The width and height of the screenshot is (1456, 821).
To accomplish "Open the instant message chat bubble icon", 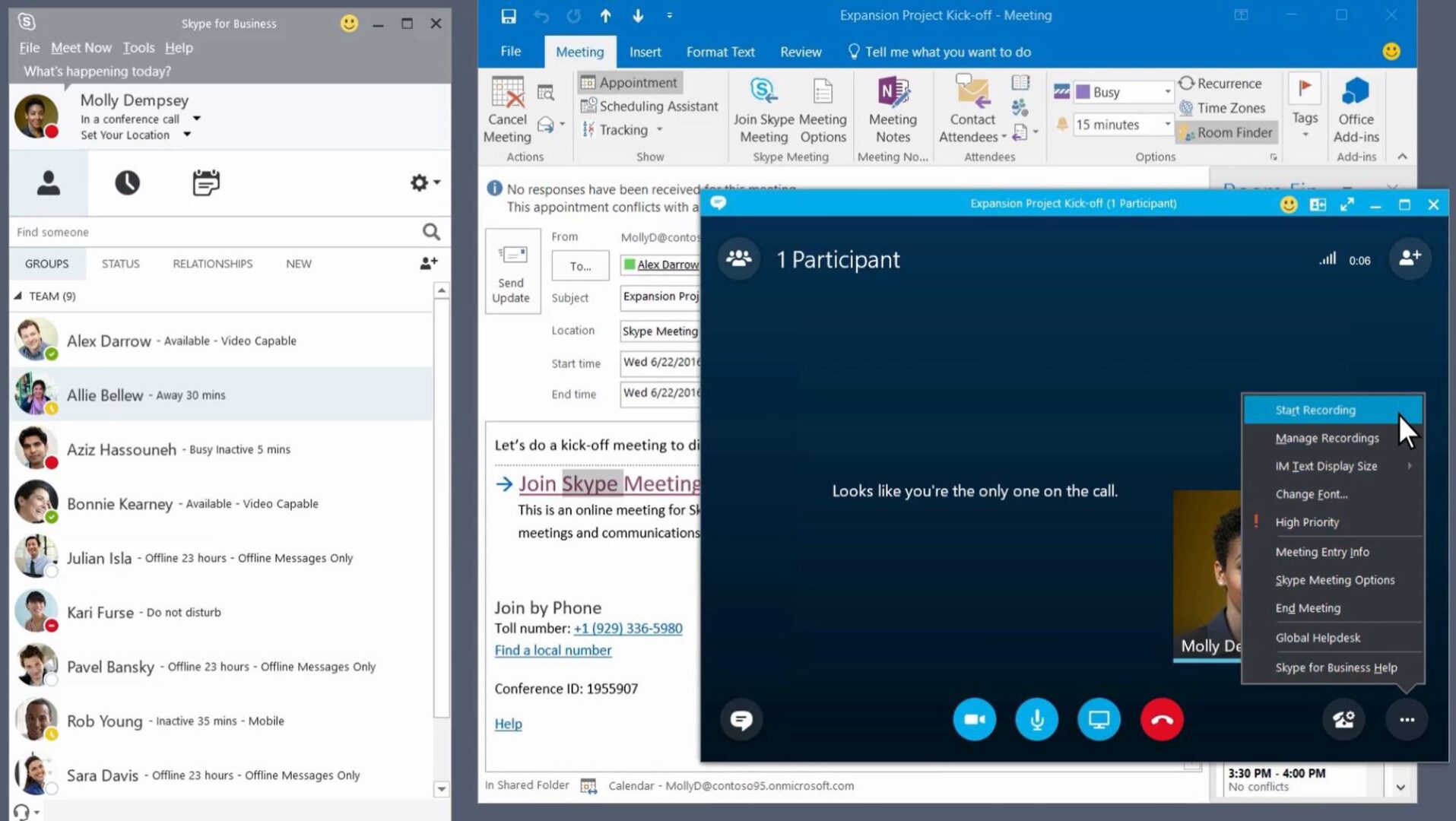I will (741, 719).
